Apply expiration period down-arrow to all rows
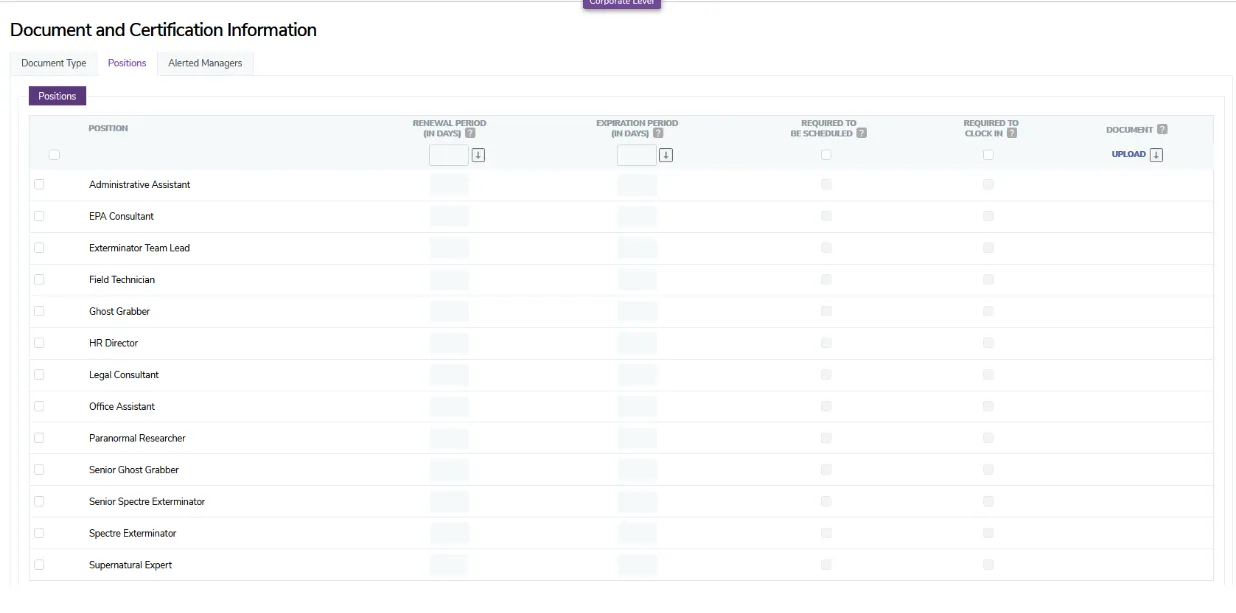This screenshot has width=1236, height=613. click(x=666, y=155)
